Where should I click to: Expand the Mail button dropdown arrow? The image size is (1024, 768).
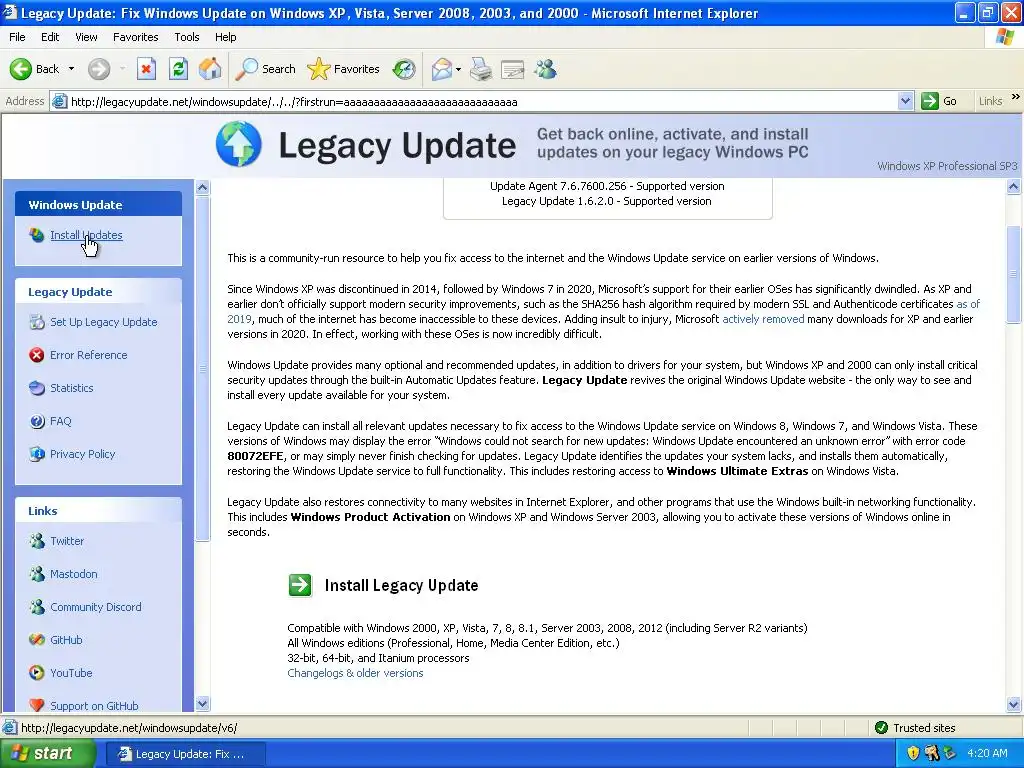pyautogui.click(x=458, y=69)
